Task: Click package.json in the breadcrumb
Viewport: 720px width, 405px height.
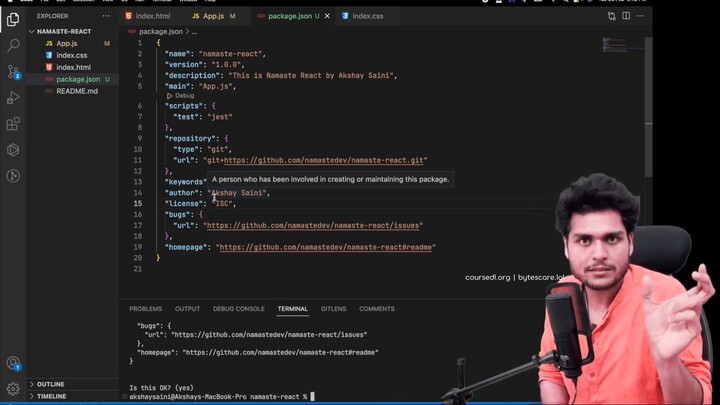Action: pos(161,32)
